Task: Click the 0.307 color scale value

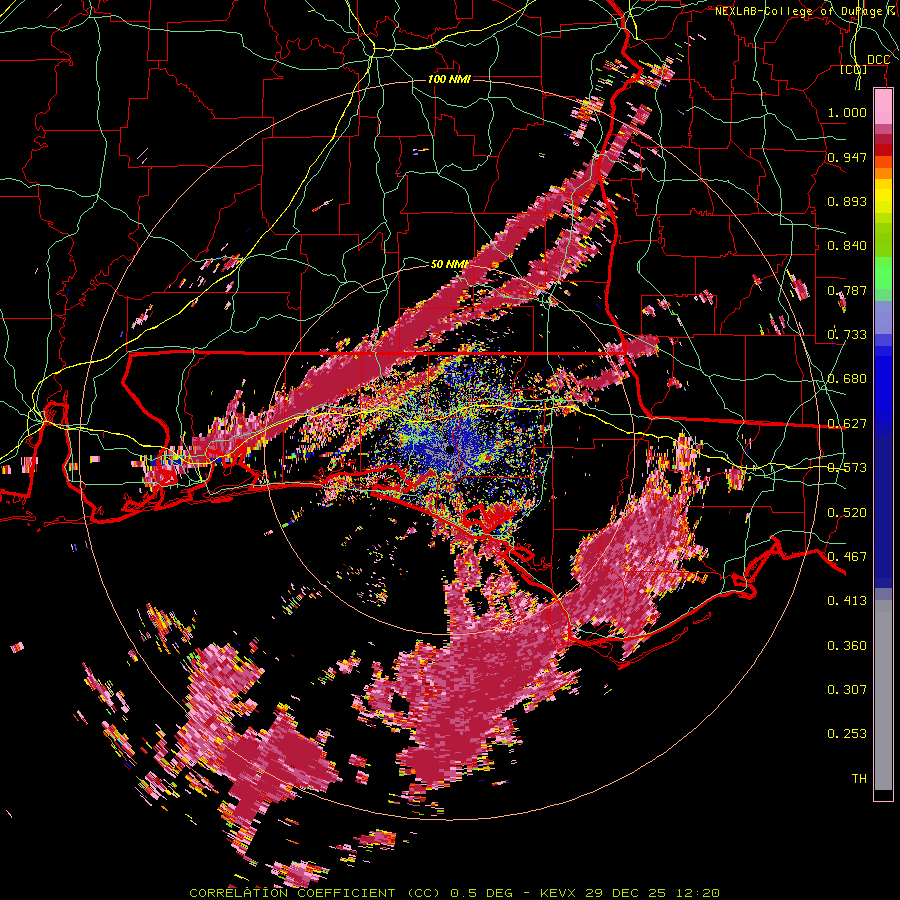Action: (x=847, y=690)
